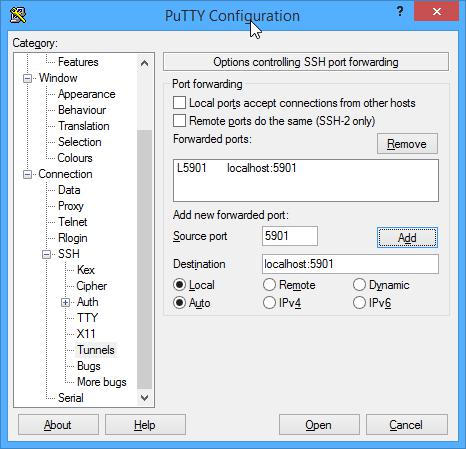Image resolution: width=466 pixels, height=449 pixels.
Task: Collapse the Connection tree node
Action: pos(27,174)
